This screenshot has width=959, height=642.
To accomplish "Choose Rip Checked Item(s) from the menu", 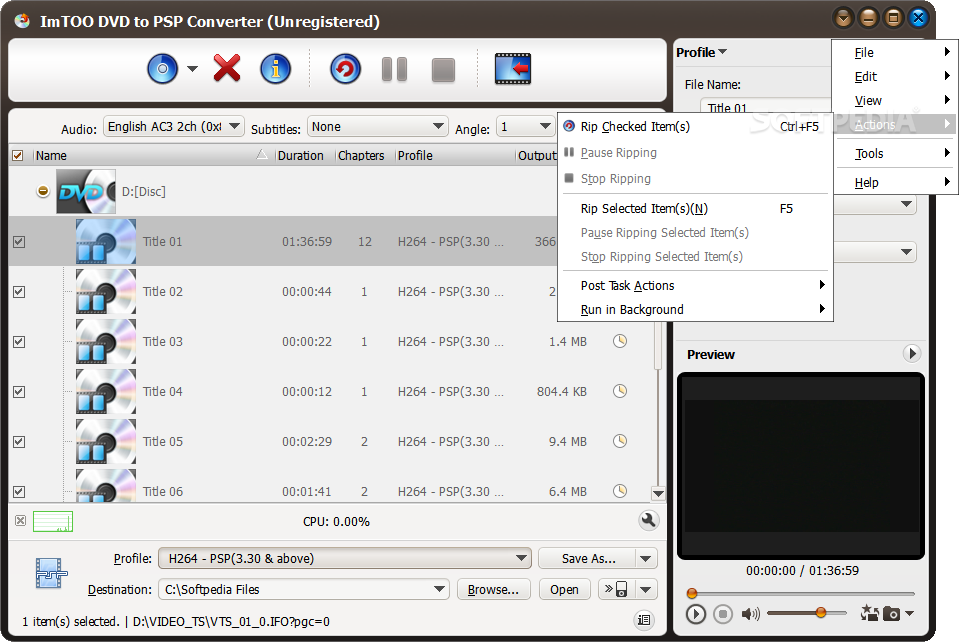I will point(695,127).
